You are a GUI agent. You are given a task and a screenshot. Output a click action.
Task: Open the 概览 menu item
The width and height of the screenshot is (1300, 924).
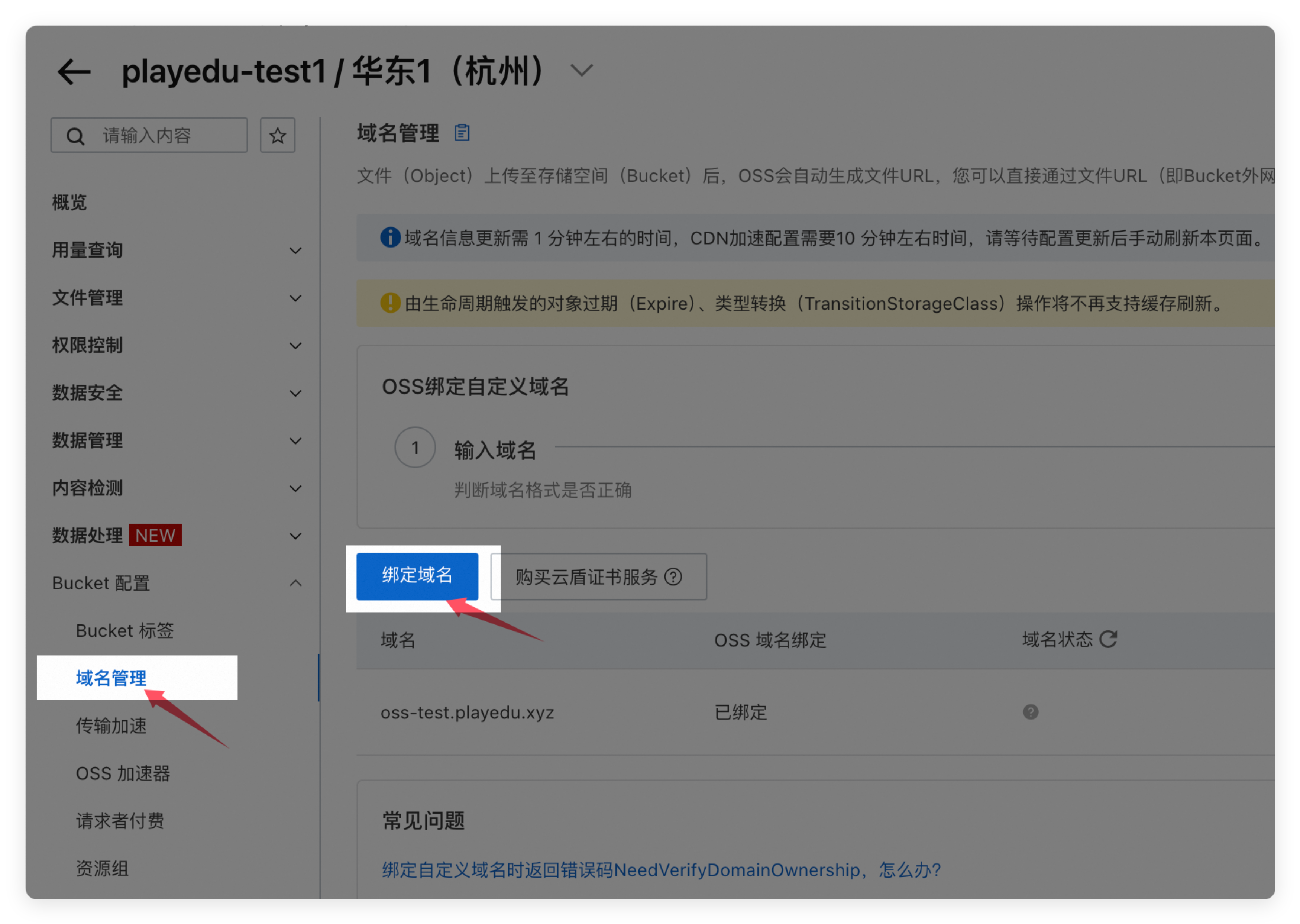(x=69, y=203)
